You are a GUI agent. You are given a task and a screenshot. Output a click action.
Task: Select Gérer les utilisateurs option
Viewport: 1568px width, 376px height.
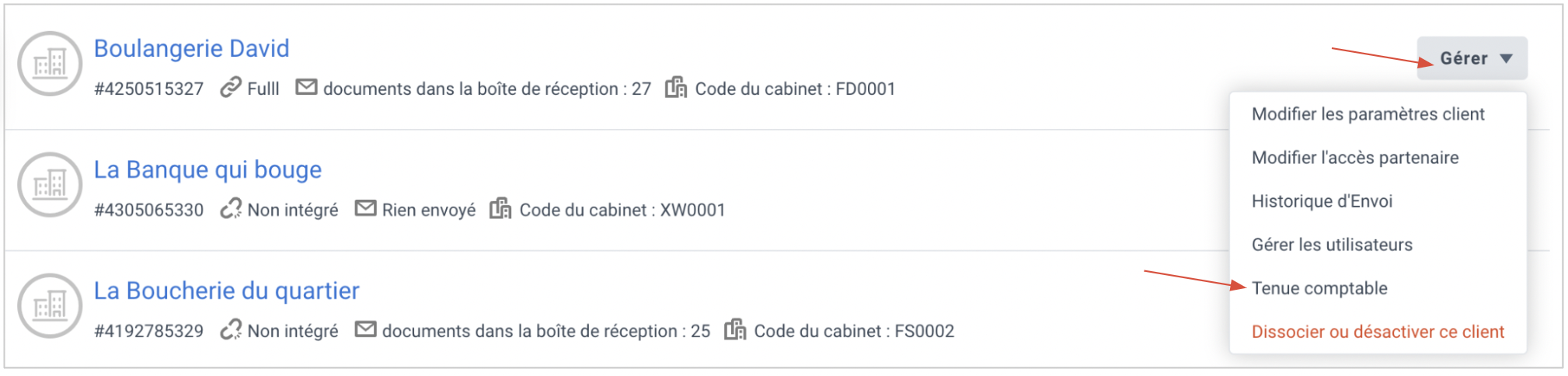pyautogui.click(x=1332, y=245)
